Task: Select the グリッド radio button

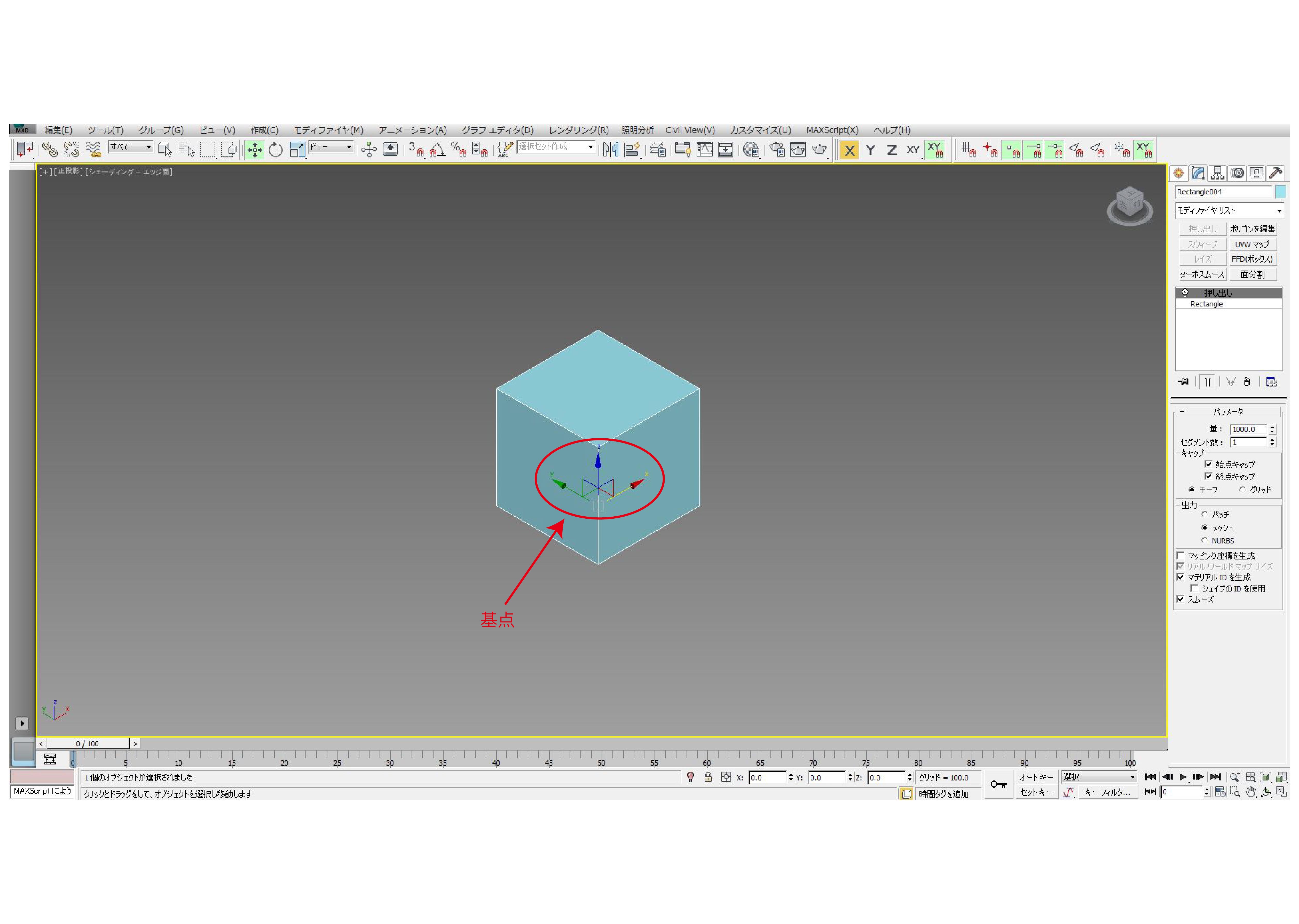Action: click(1242, 489)
